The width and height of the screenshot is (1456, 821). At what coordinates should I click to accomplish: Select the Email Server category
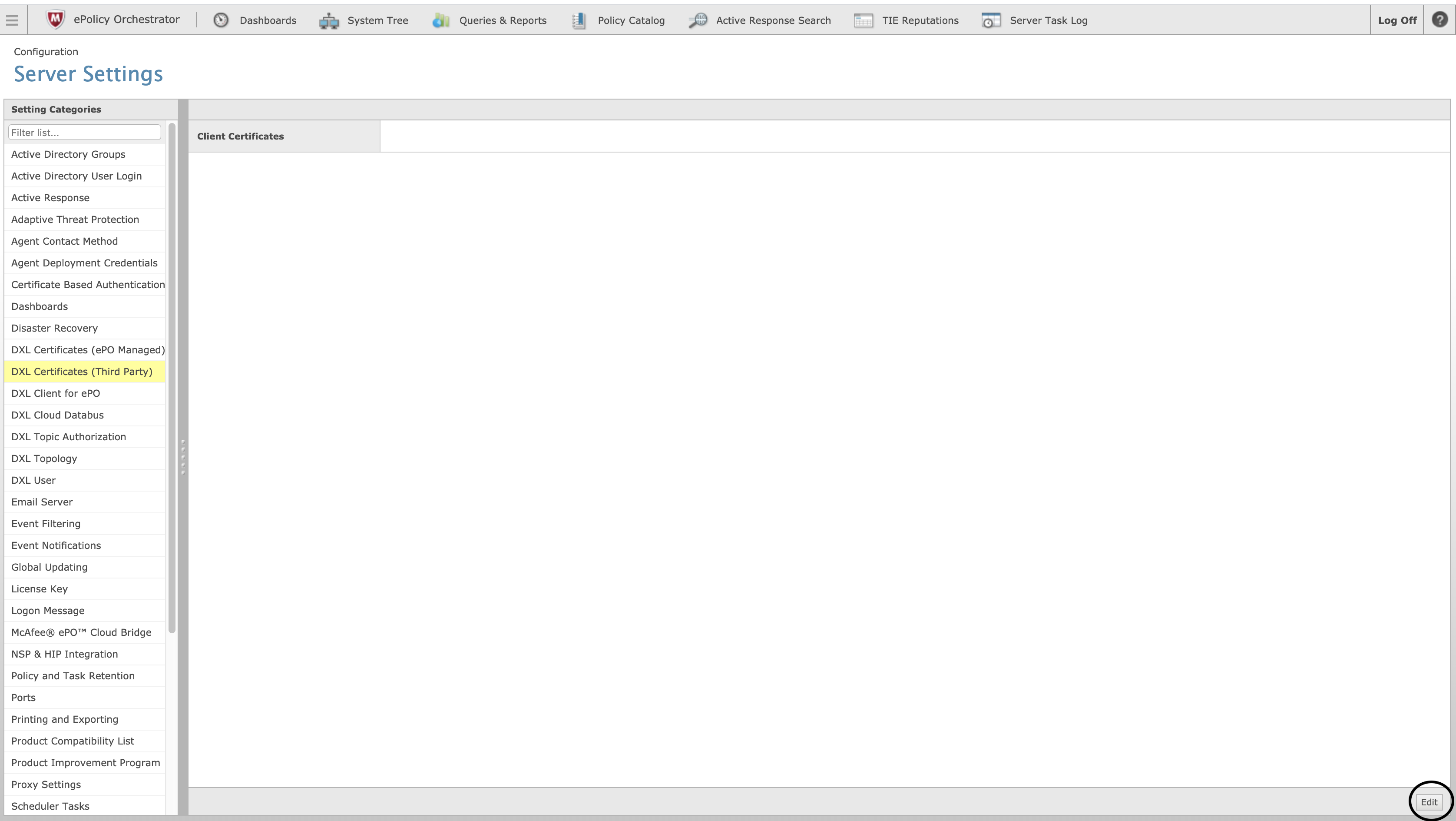42,502
